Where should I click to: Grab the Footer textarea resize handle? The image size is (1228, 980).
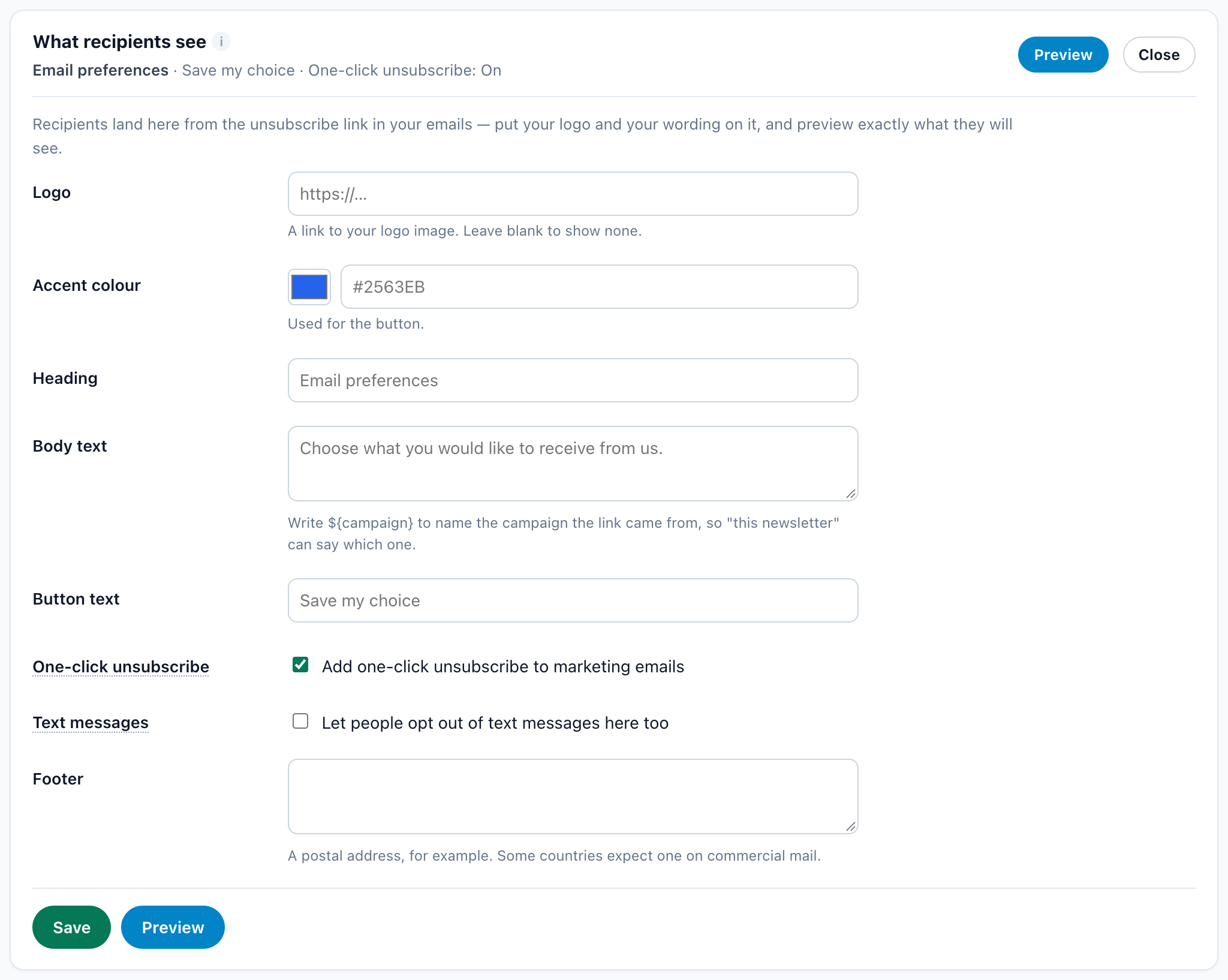851,826
